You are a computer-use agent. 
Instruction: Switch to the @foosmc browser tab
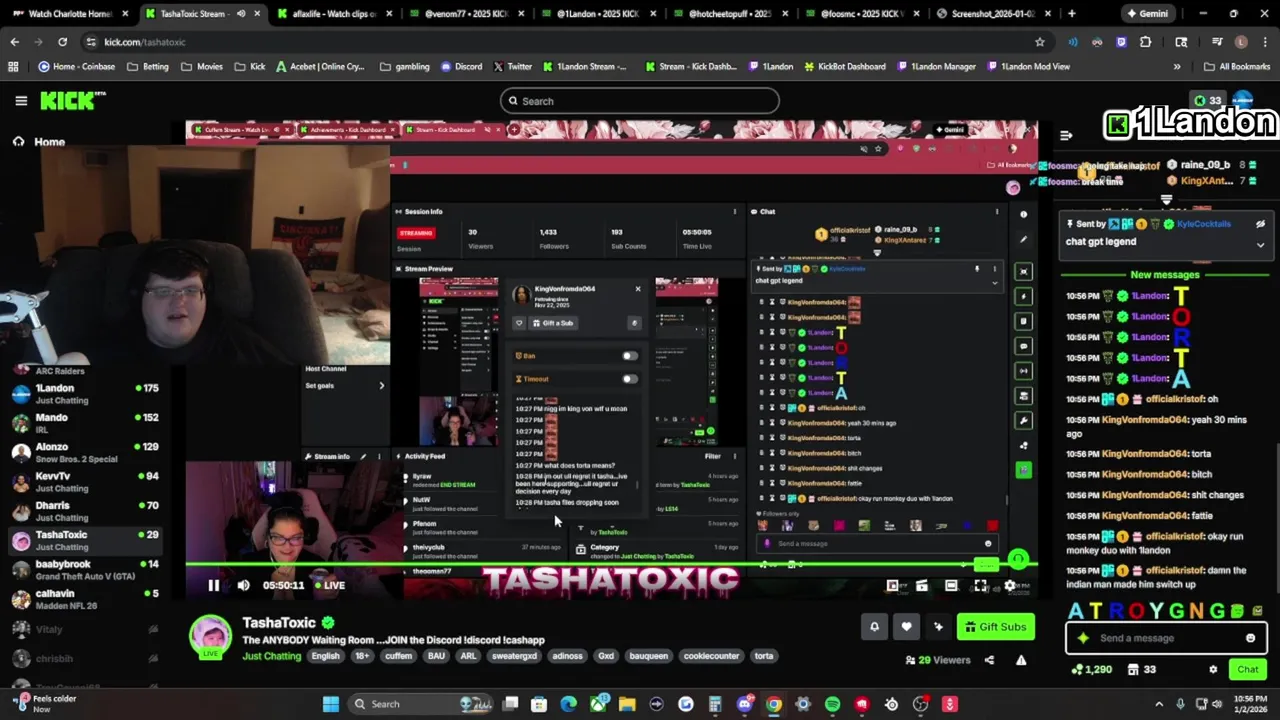pos(861,14)
